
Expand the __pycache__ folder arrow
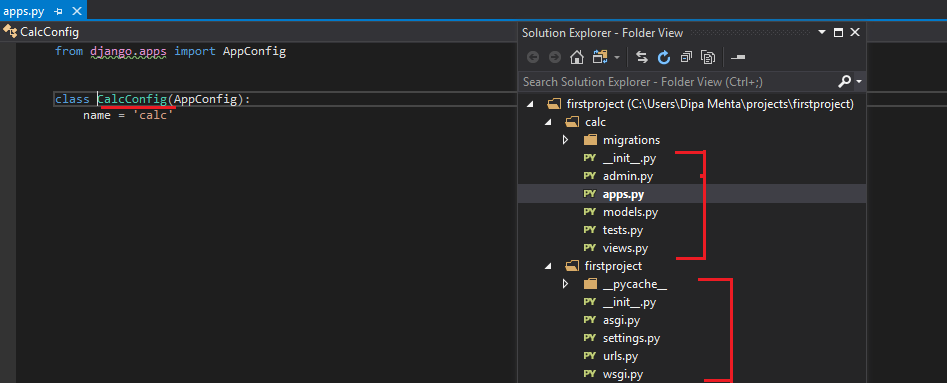point(565,284)
